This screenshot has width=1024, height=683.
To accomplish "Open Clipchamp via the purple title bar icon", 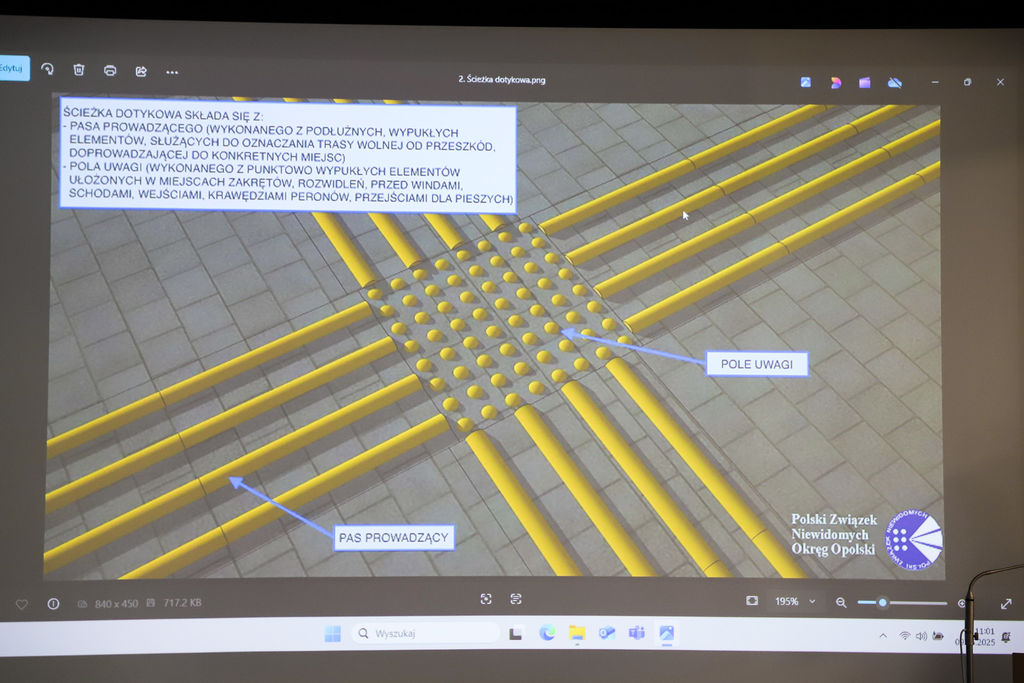I will click(864, 82).
